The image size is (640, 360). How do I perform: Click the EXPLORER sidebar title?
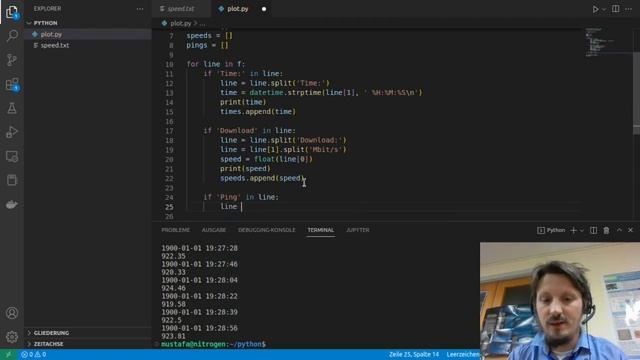(47, 9)
